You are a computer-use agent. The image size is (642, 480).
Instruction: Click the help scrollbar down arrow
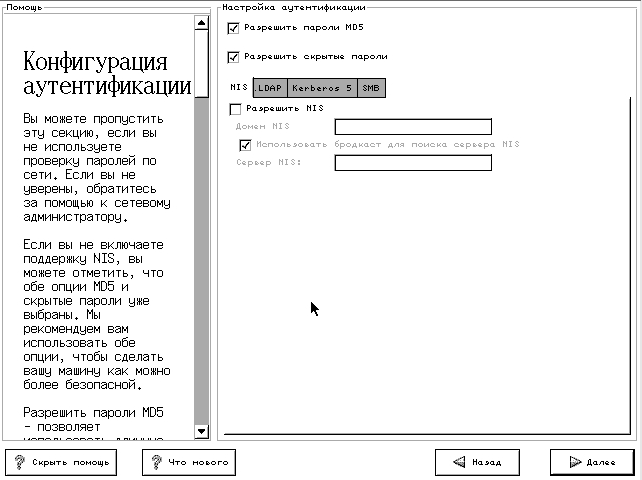201,431
